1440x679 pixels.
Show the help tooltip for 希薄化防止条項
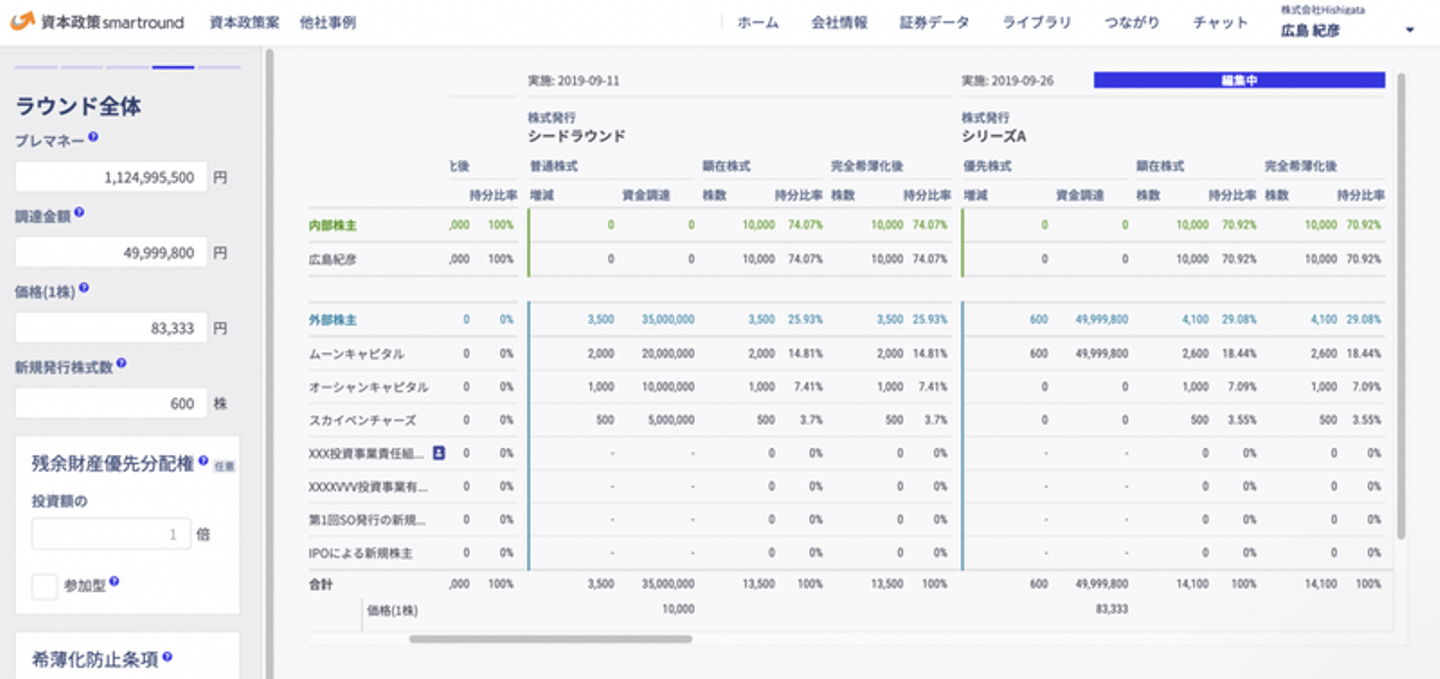coord(167,658)
